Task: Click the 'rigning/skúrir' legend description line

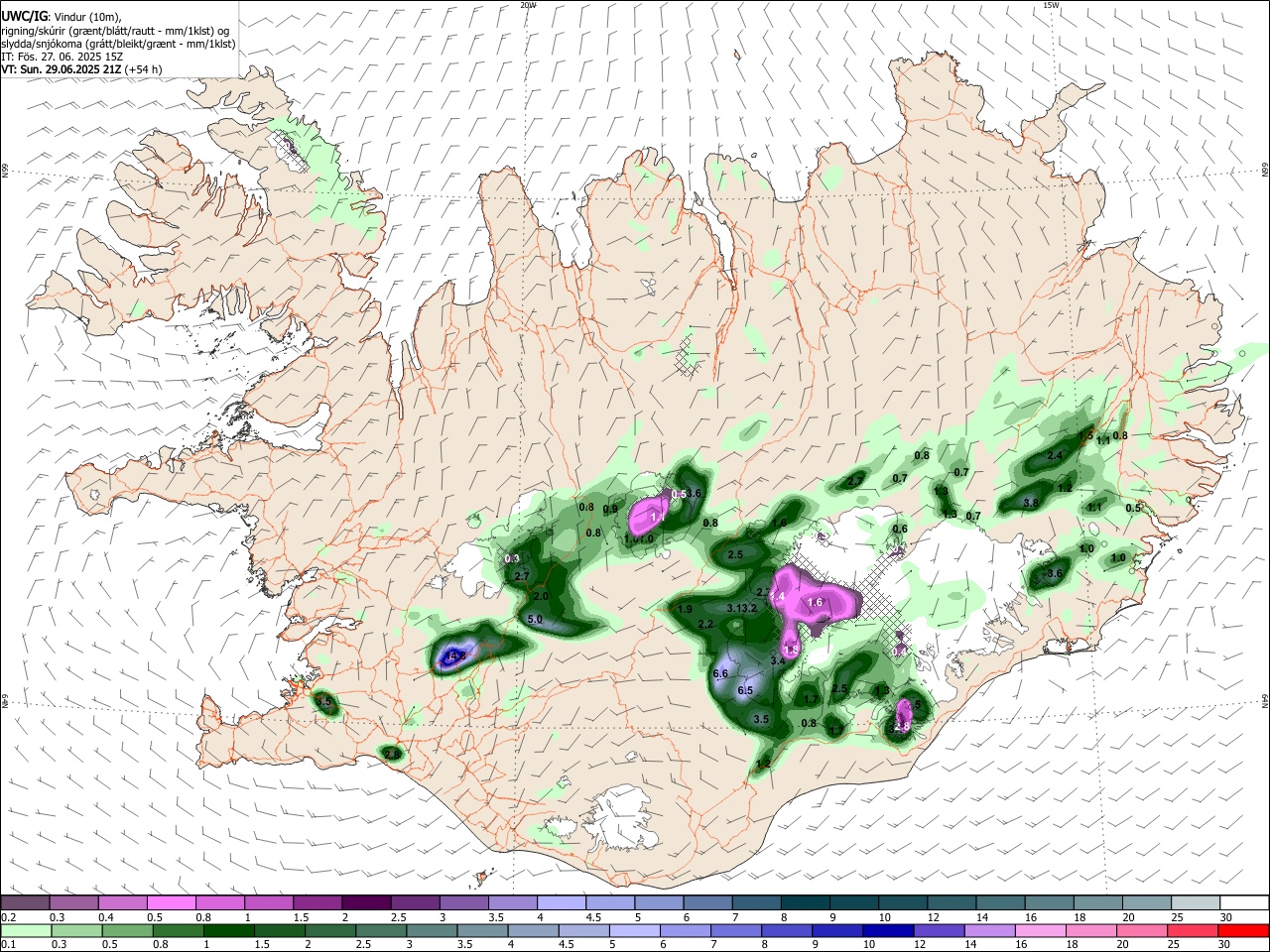Action: point(115,31)
